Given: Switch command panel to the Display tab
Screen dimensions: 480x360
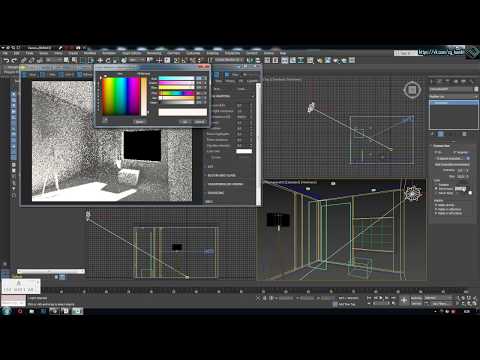Looking at the screenshot, I should (463, 81).
